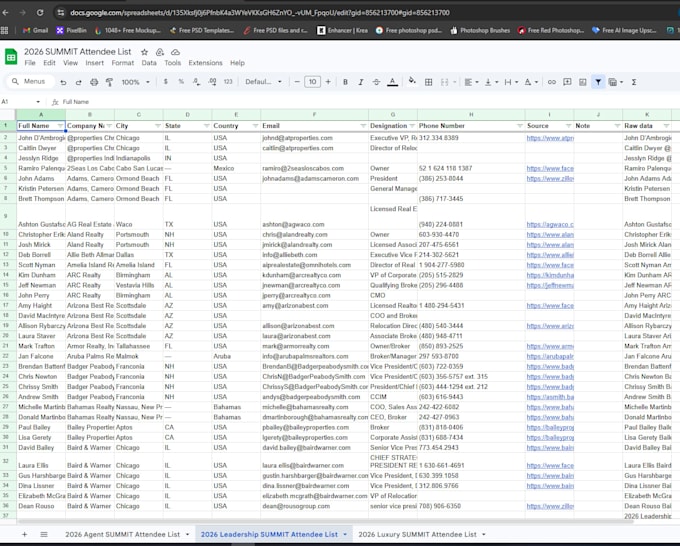
Task: Open the Google Sheets home logo
Action: (x=11, y=57)
